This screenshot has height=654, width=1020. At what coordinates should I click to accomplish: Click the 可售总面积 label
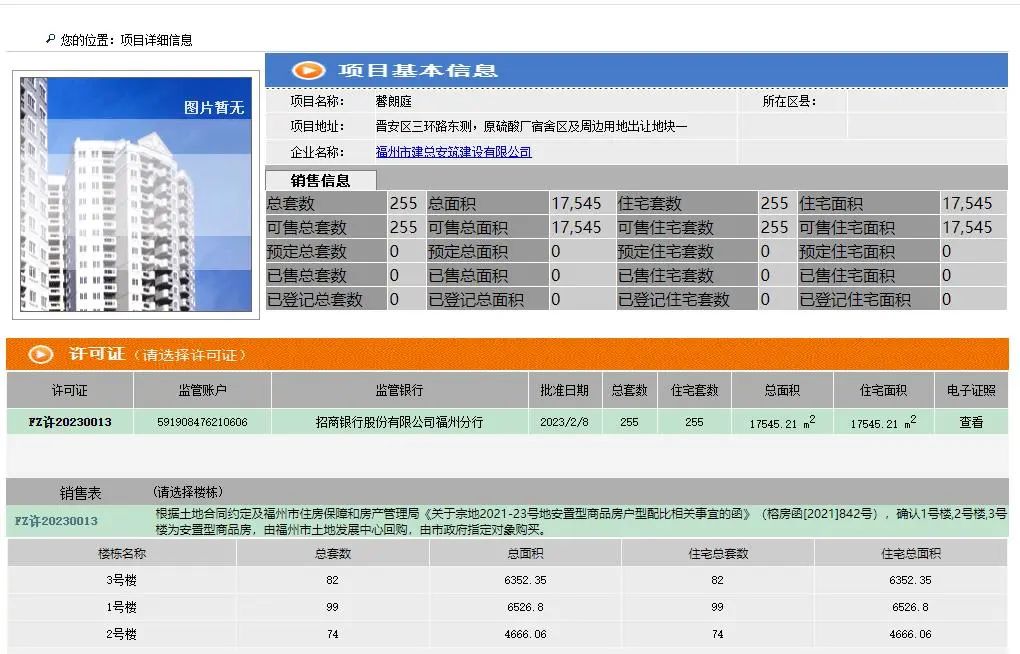(468, 228)
